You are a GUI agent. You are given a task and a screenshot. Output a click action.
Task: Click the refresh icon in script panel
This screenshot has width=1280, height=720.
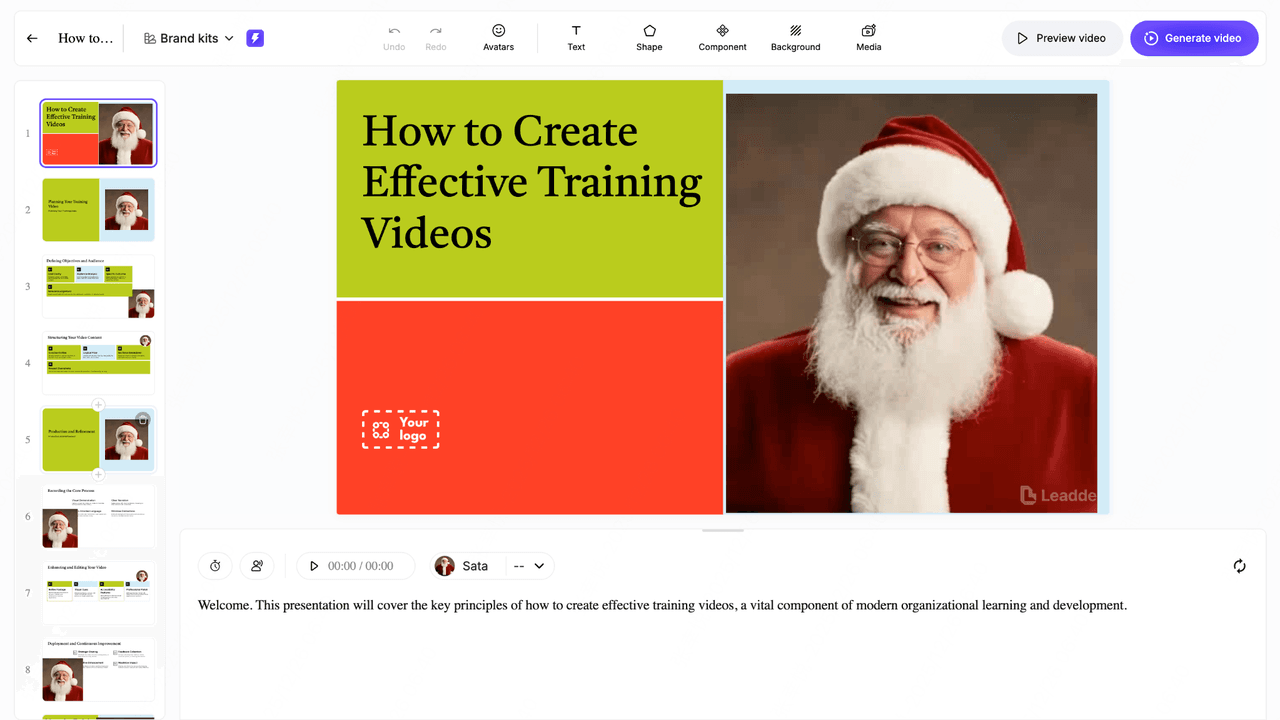tap(1239, 566)
